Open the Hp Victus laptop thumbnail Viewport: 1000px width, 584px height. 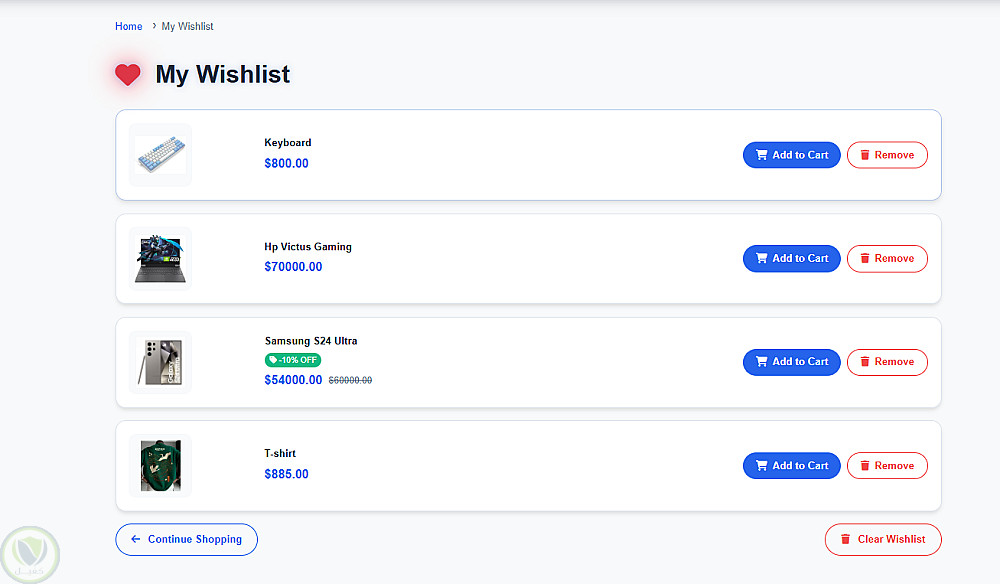click(161, 259)
